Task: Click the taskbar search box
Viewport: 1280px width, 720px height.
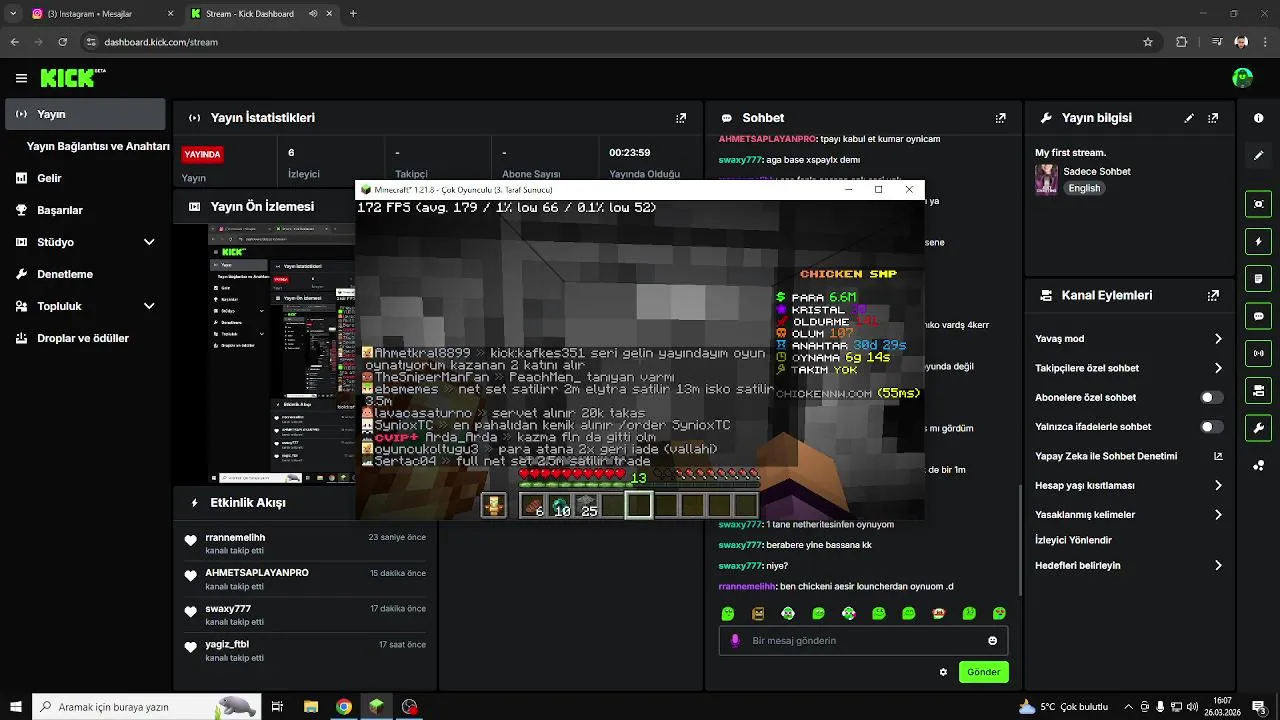Action: [147, 707]
